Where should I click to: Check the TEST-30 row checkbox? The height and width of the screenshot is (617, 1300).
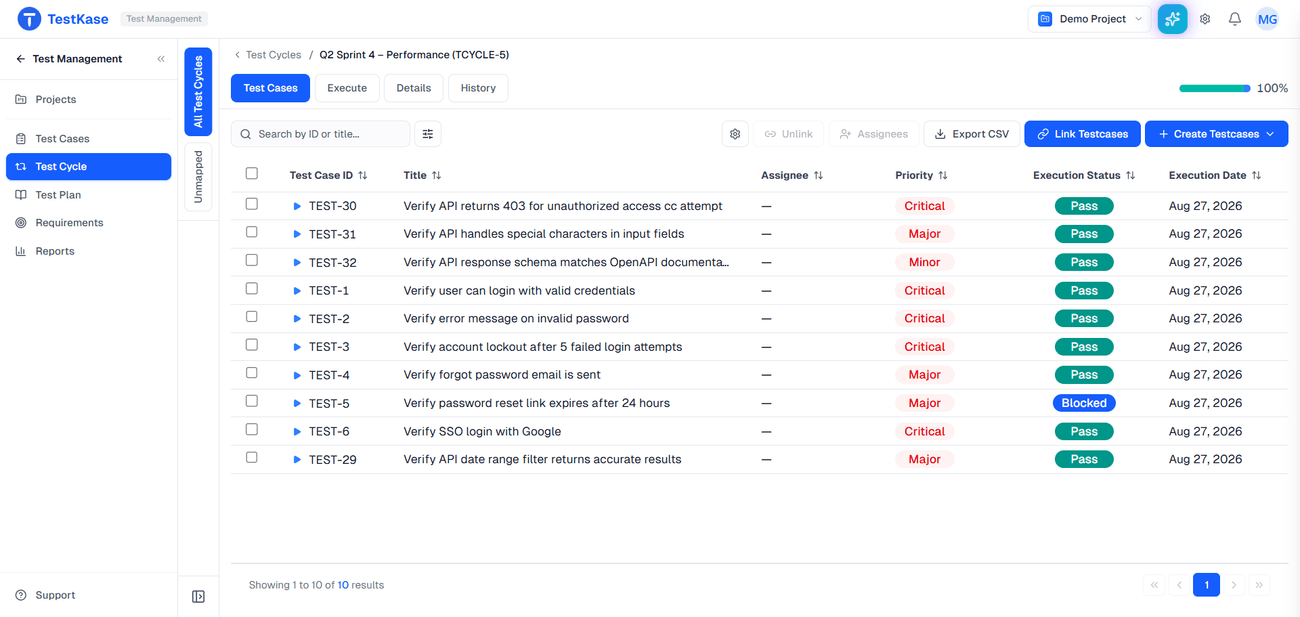point(252,204)
